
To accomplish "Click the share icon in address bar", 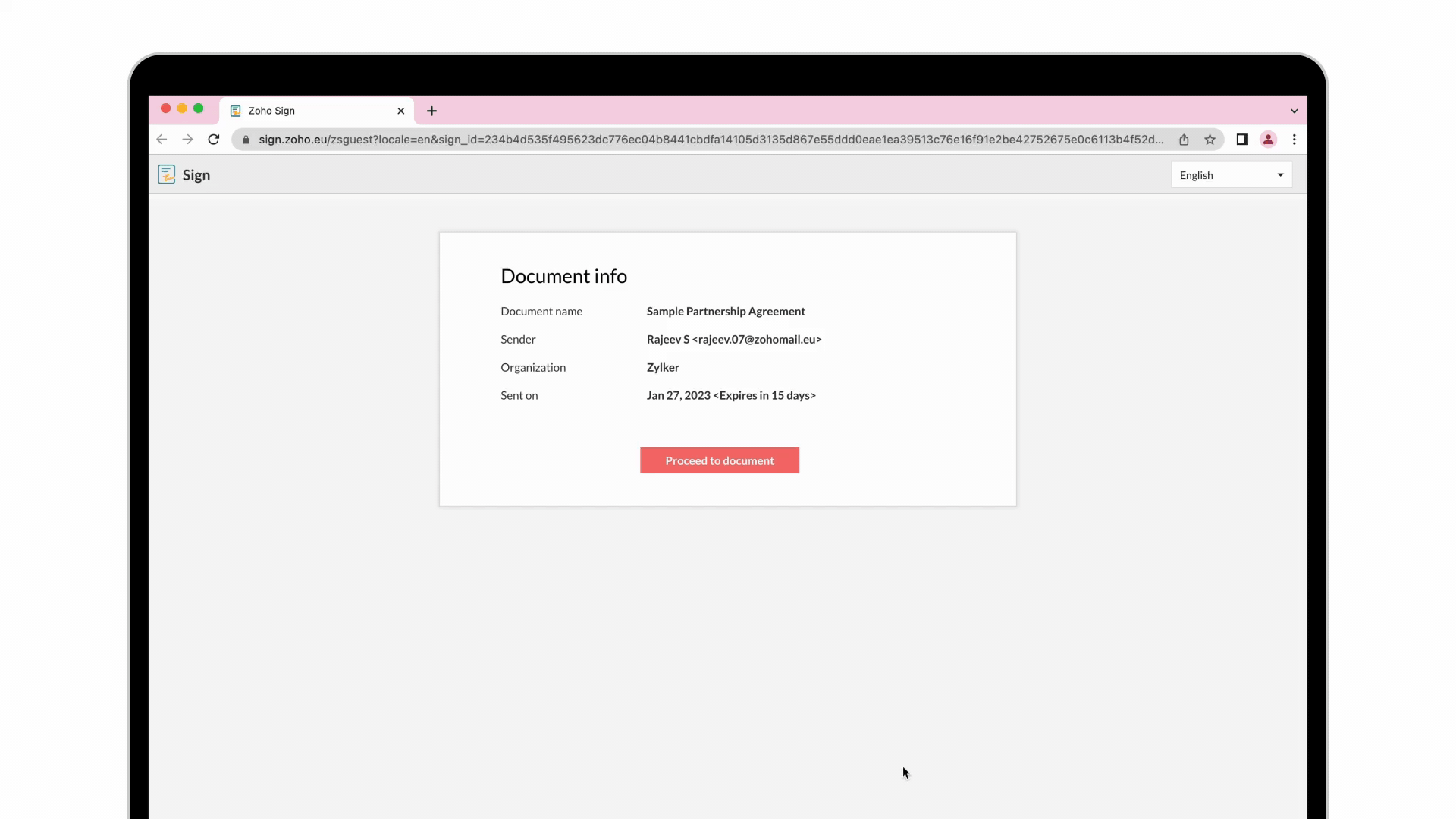I will (1184, 140).
